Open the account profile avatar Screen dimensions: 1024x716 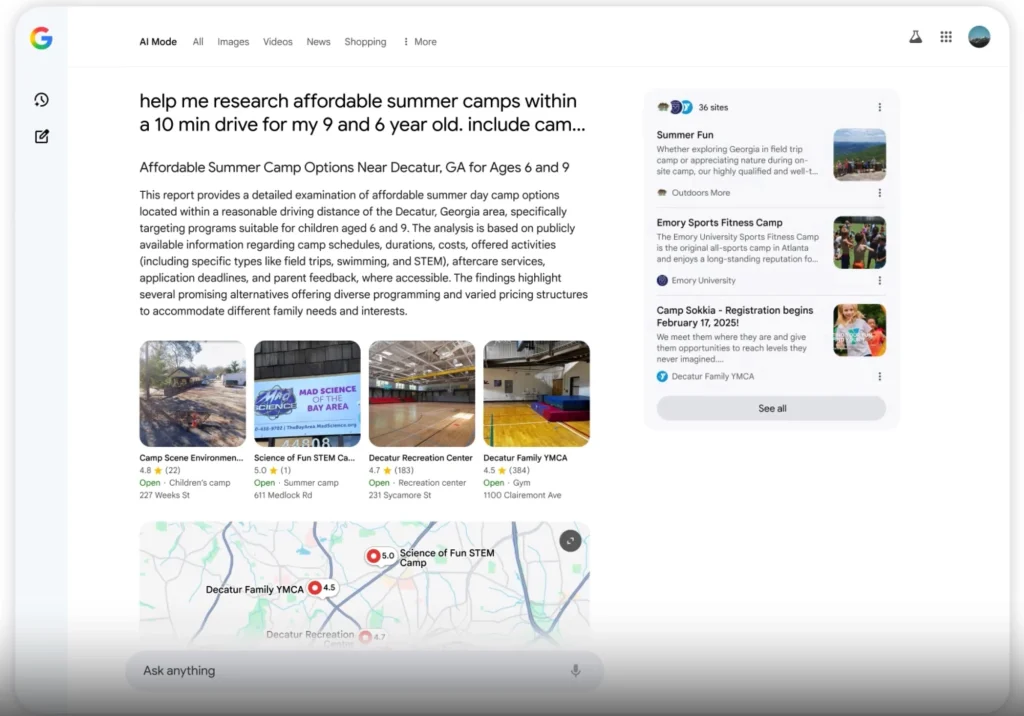979,37
